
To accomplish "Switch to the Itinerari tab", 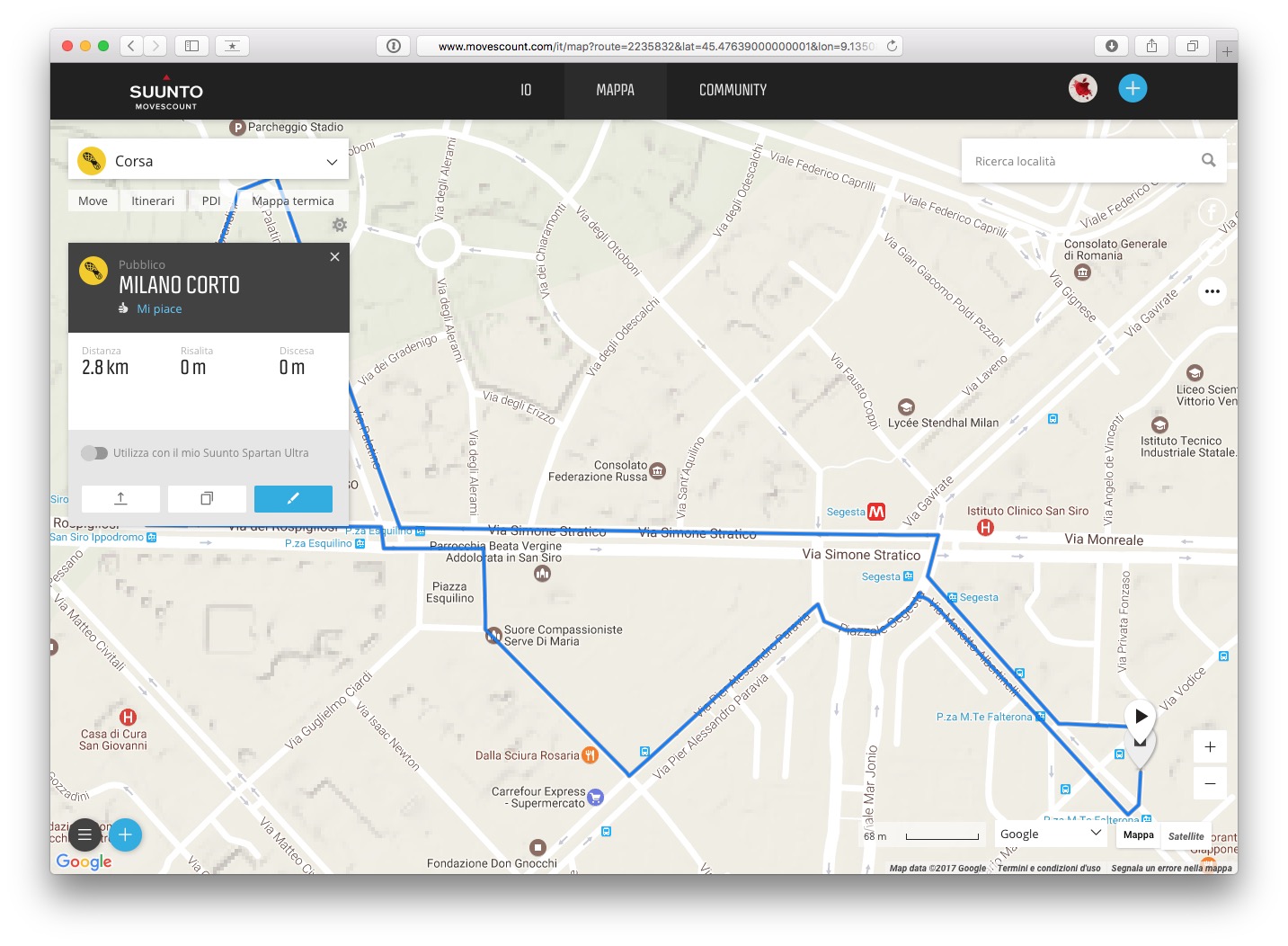I will (x=153, y=201).
